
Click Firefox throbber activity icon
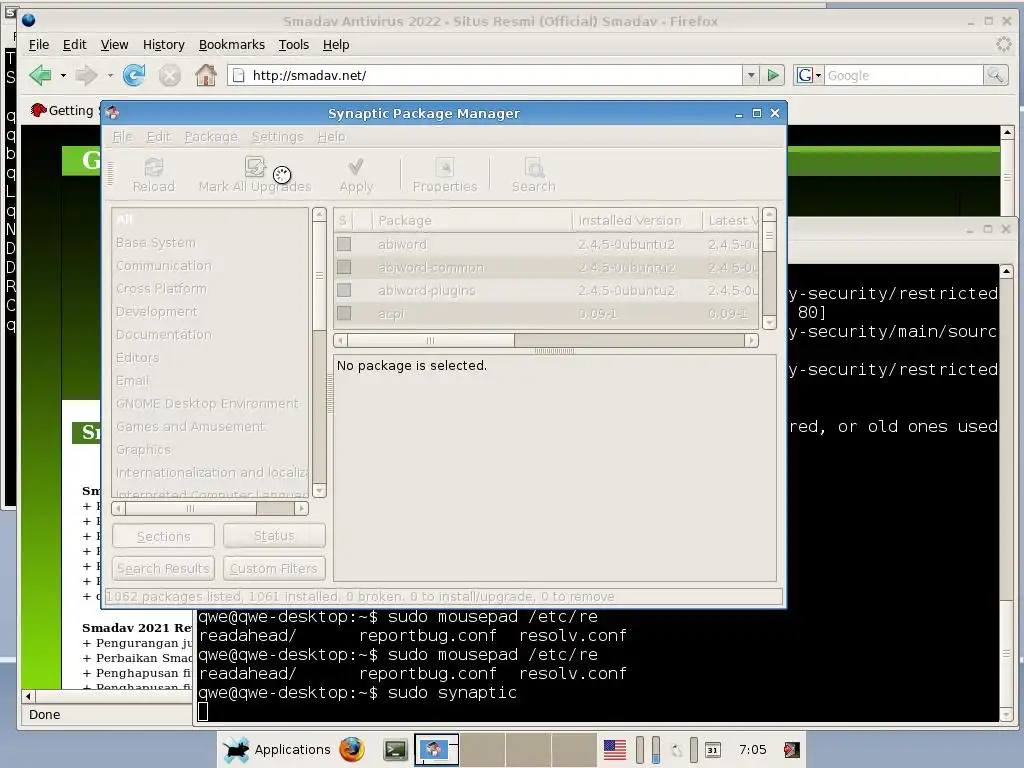pos(1004,44)
